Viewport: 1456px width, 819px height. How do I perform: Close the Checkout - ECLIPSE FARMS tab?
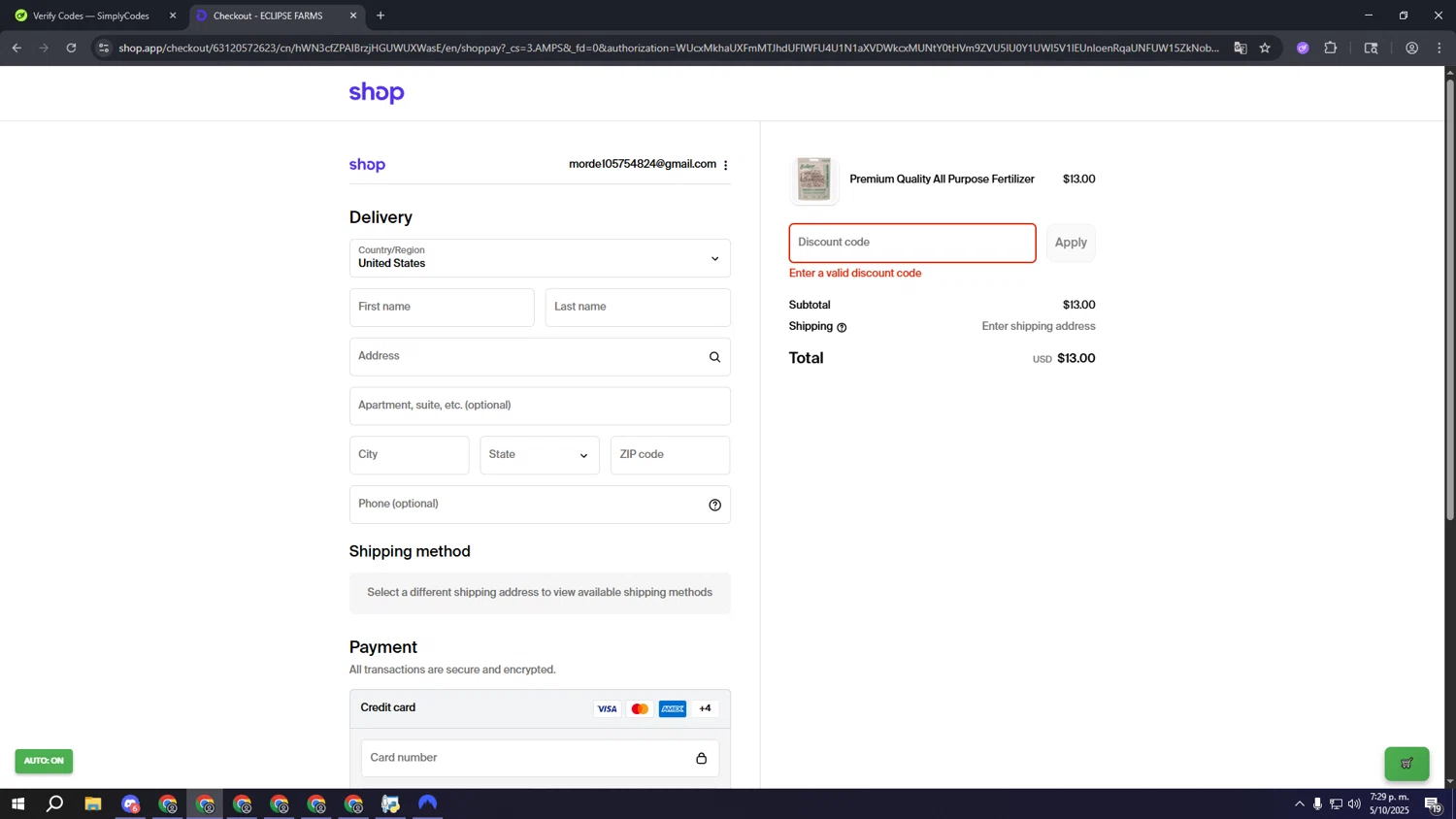353,16
